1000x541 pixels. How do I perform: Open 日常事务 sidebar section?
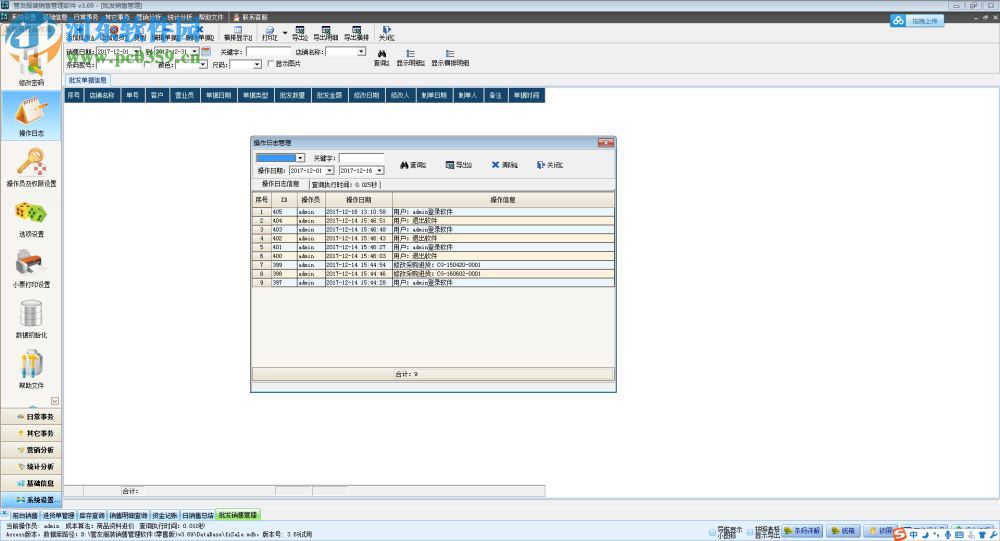[31, 417]
